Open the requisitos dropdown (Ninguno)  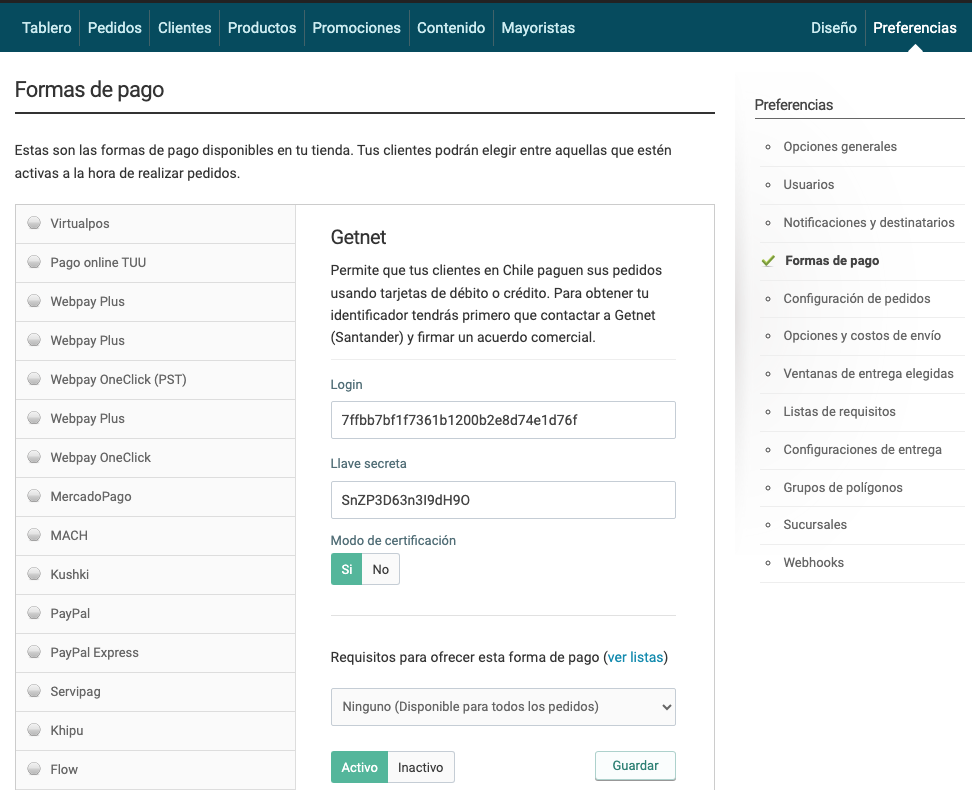pyautogui.click(x=503, y=708)
